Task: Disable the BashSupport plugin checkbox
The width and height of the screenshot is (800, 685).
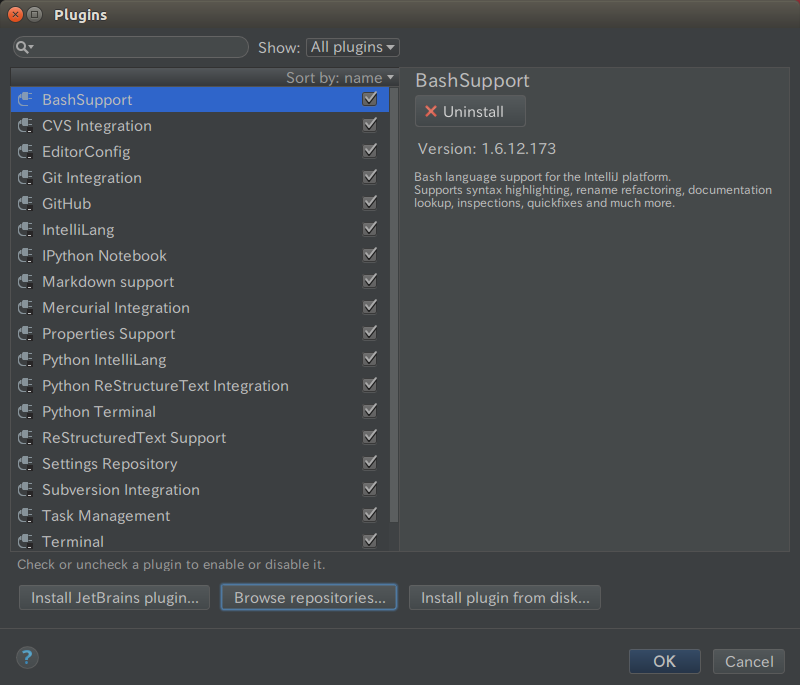Action: tap(370, 98)
